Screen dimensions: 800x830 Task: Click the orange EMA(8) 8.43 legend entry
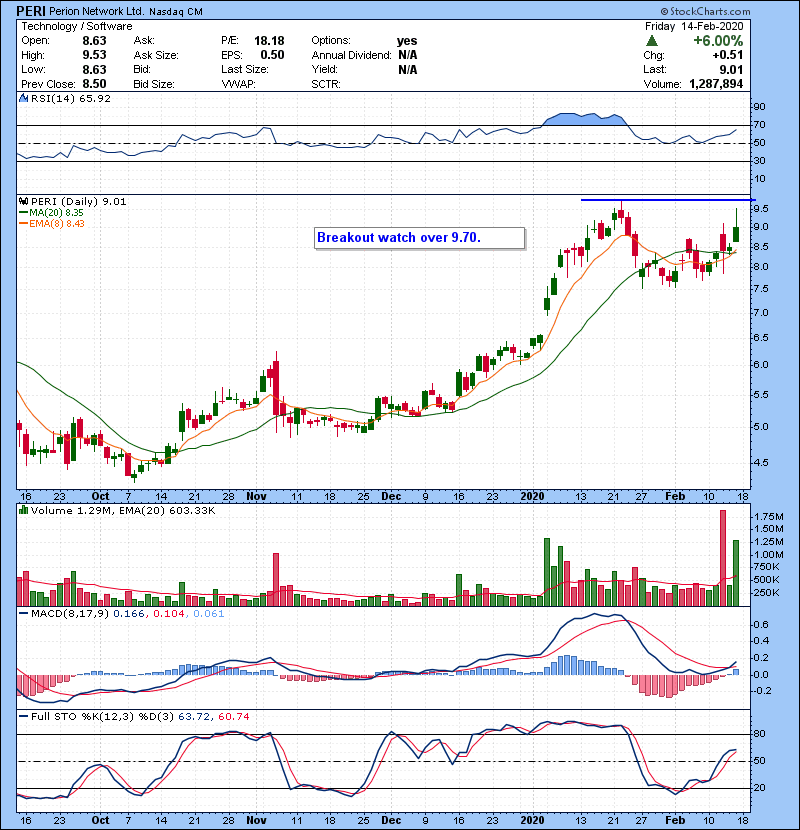[x=51, y=223]
